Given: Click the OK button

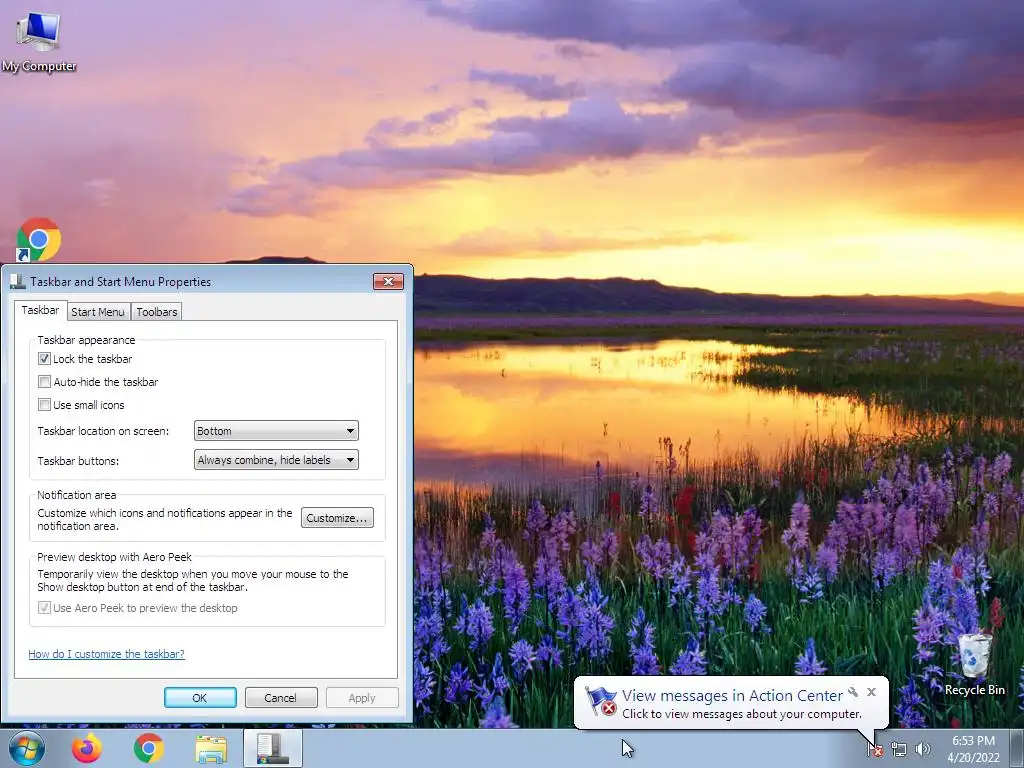Looking at the screenshot, I should pyautogui.click(x=200, y=697).
